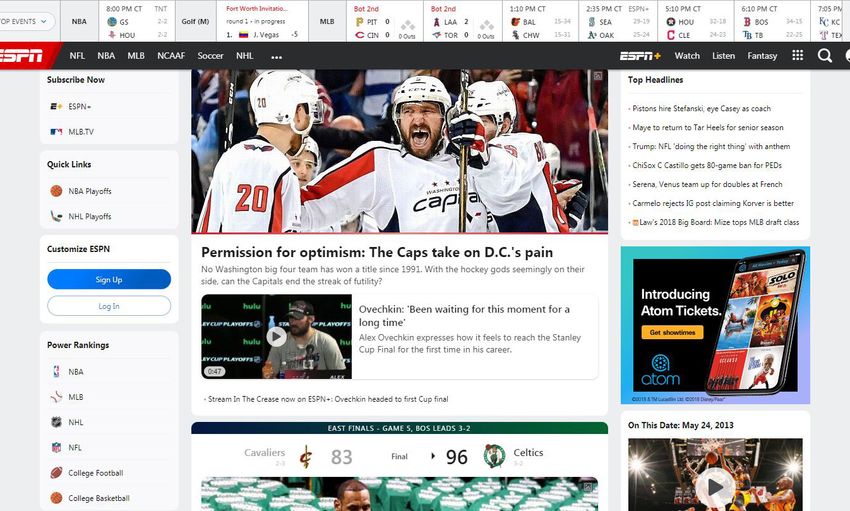Open Maye to return to Tar Heels headline
850x511 pixels.
tap(708, 127)
